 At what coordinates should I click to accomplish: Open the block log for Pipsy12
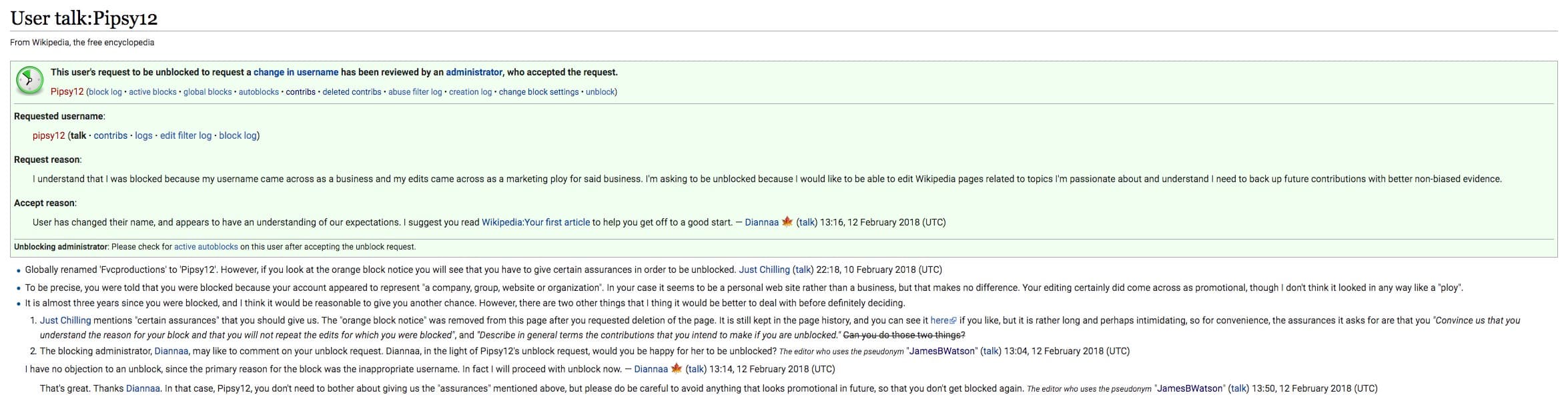tap(105, 92)
